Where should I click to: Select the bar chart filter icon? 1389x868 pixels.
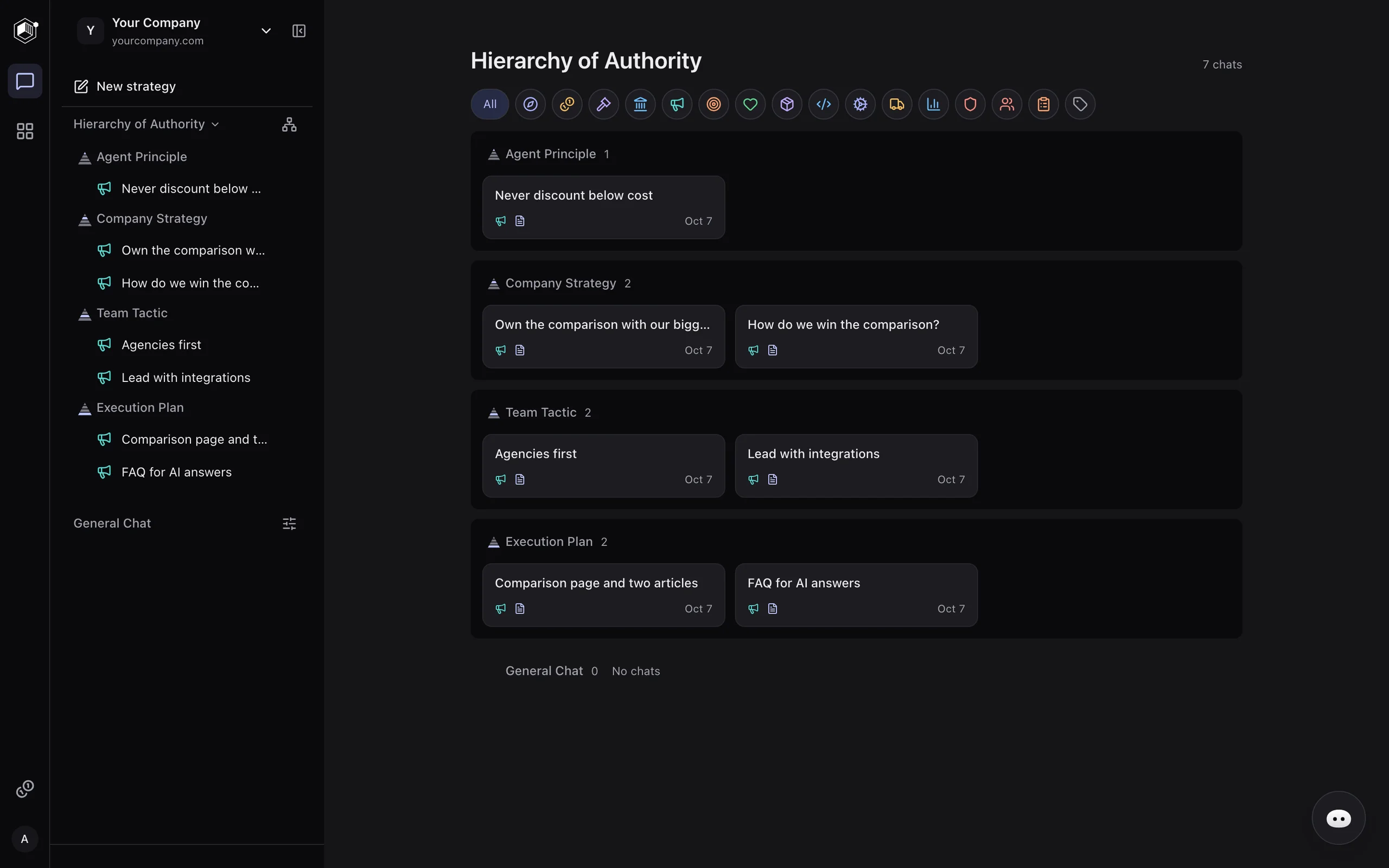(x=934, y=105)
